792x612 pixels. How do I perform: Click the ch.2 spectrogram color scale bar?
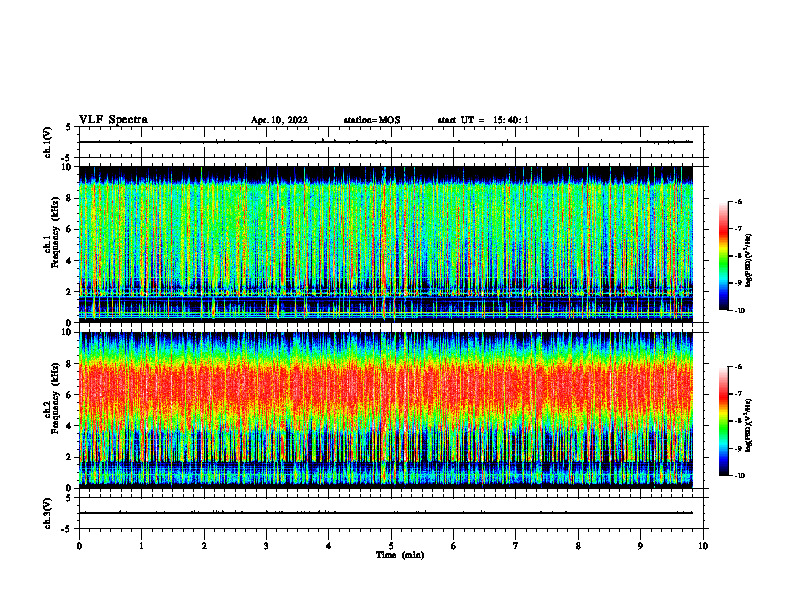pyautogui.click(x=723, y=421)
